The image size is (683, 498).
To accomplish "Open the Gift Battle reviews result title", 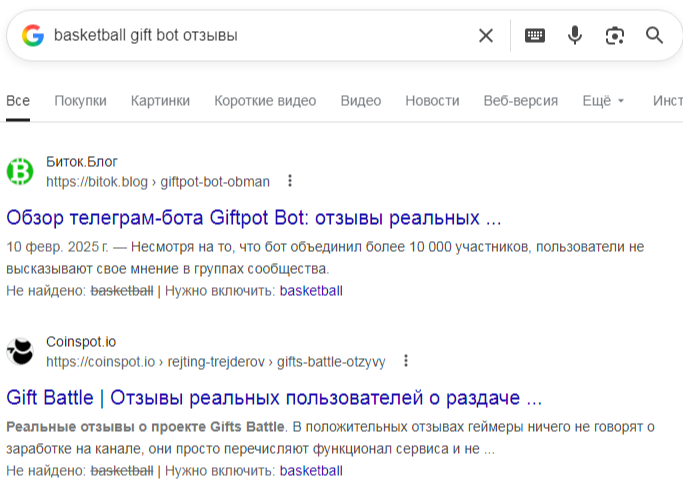I will (274, 397).
